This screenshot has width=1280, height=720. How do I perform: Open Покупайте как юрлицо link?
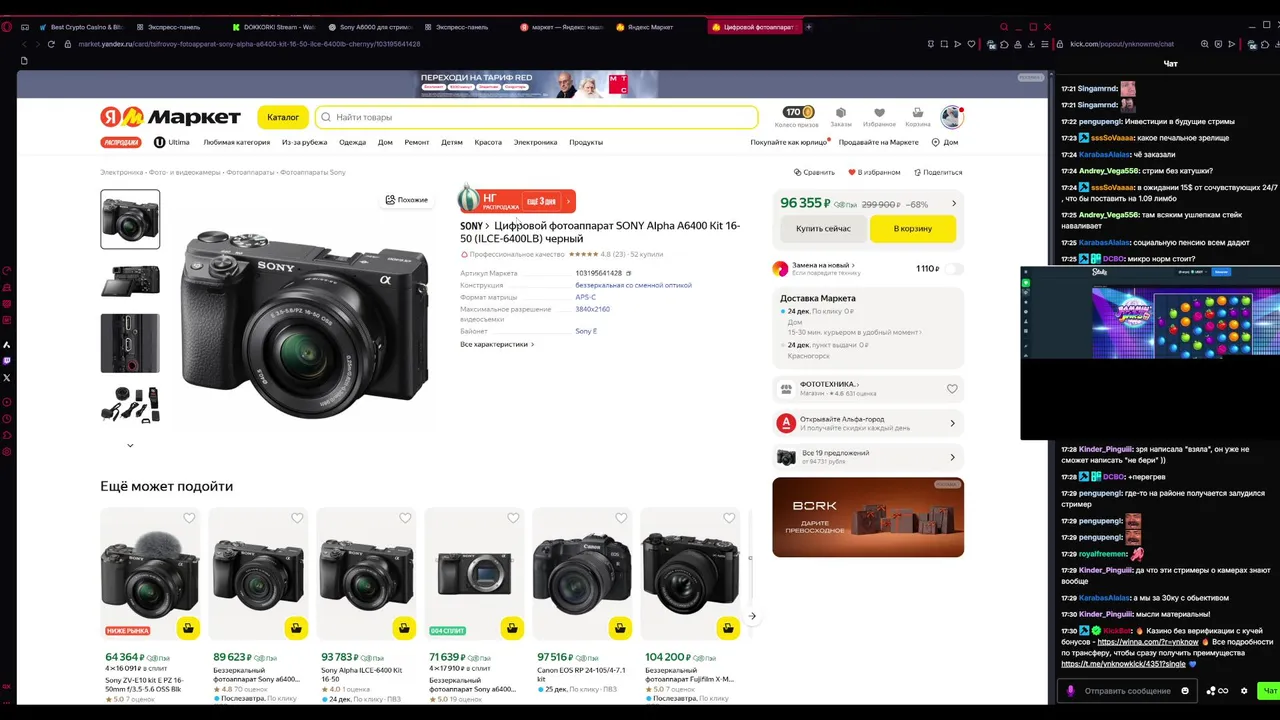tap(790, 142)
